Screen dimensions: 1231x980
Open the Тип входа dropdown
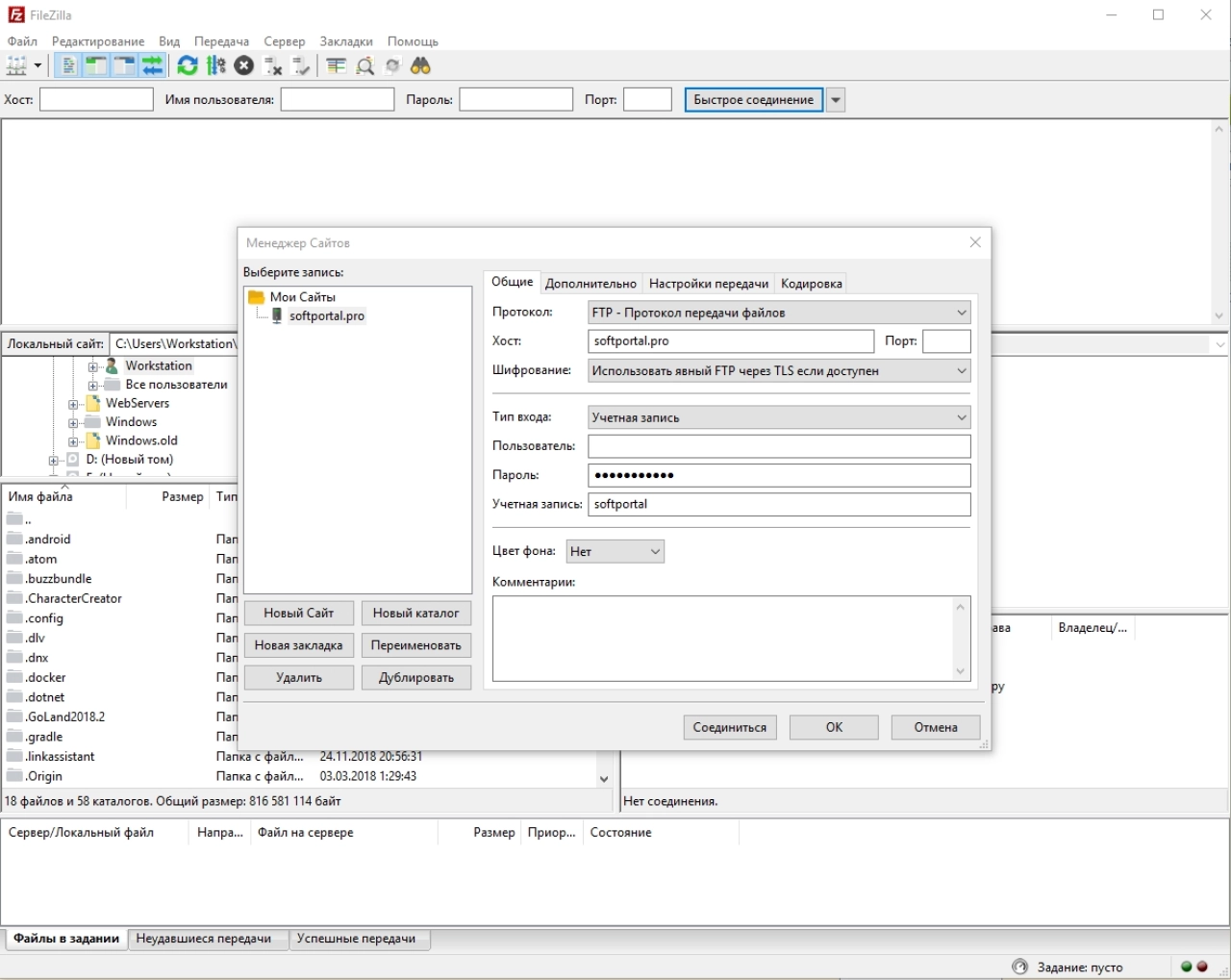tap(779, 417)
